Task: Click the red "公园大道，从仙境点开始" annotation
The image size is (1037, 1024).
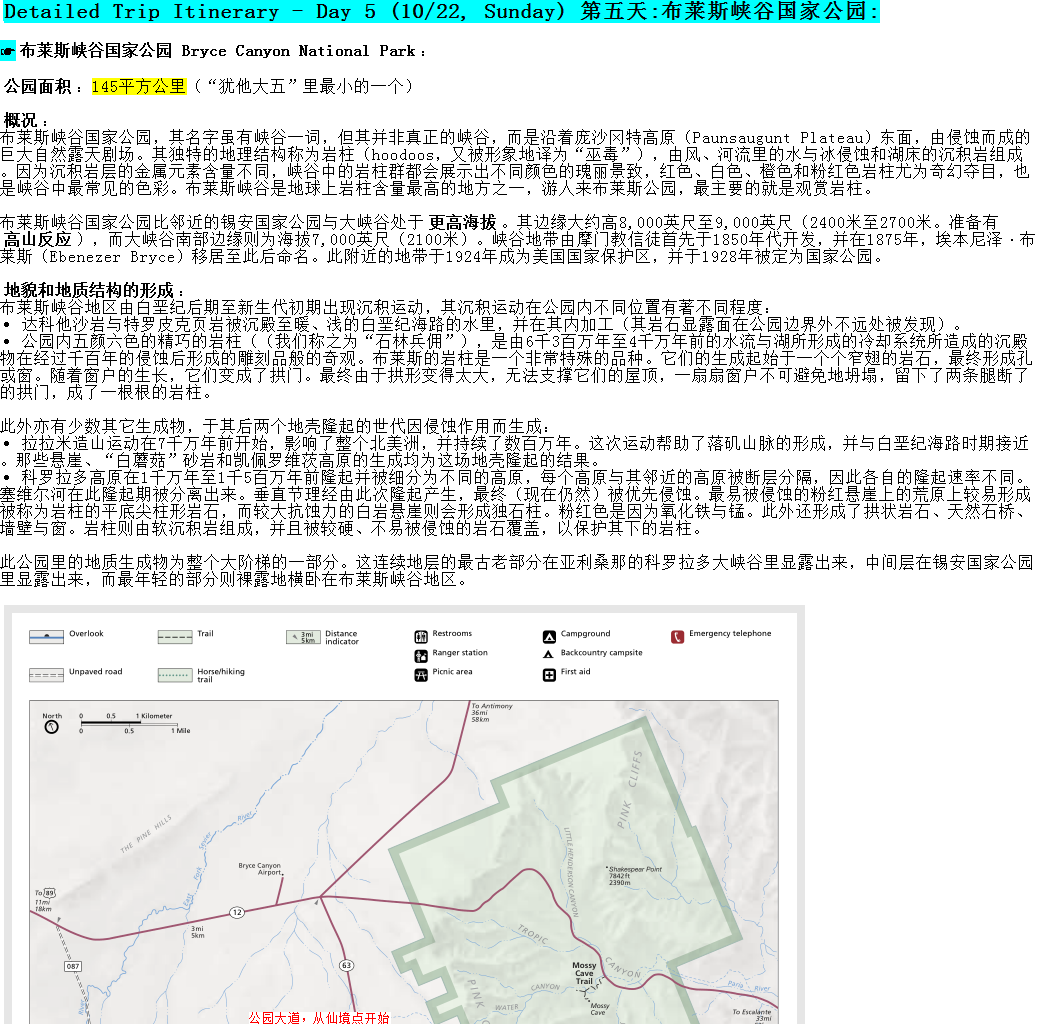Action: [319, 1017]
